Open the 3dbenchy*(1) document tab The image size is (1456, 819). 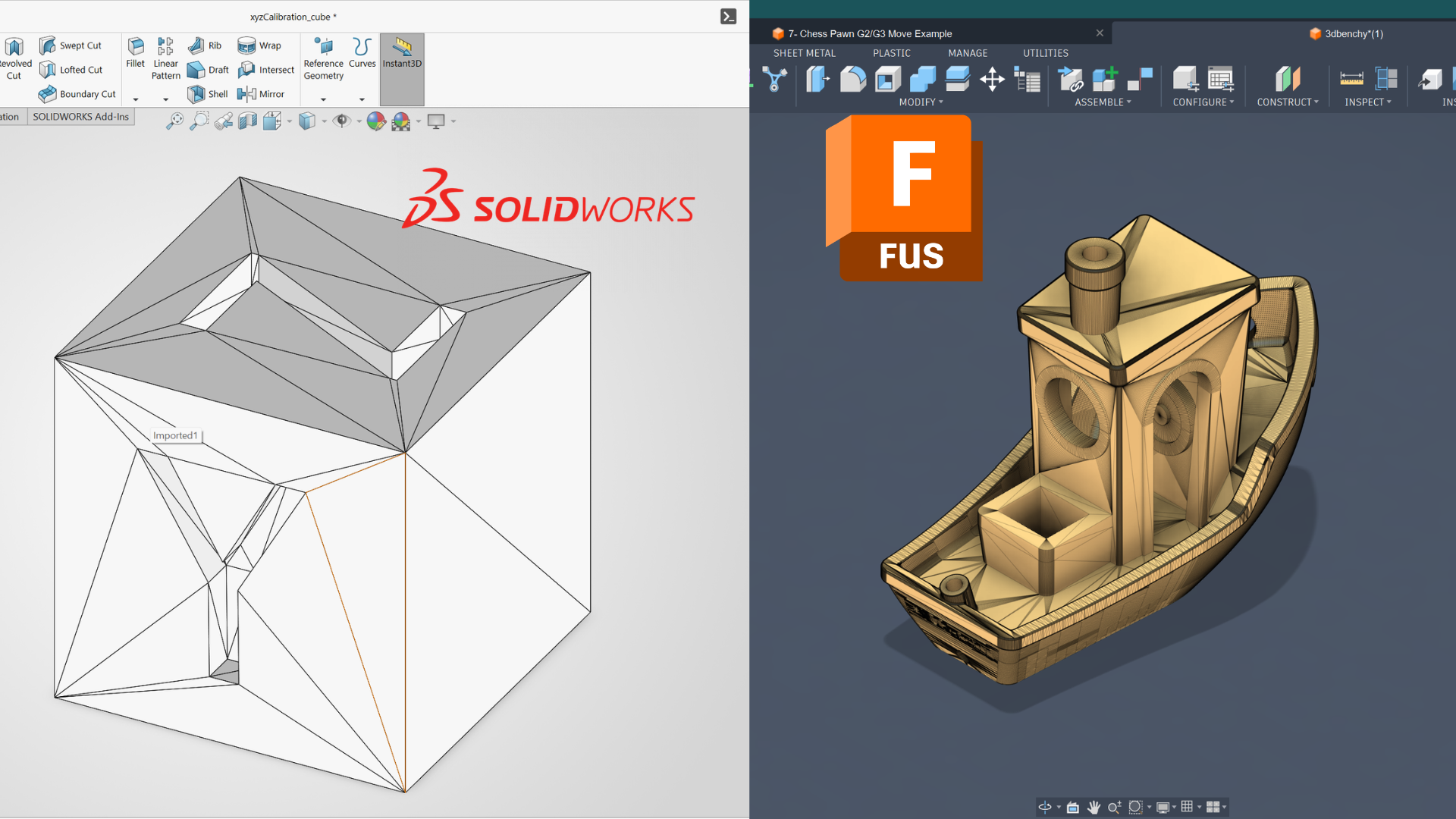tap(1346, 33)
